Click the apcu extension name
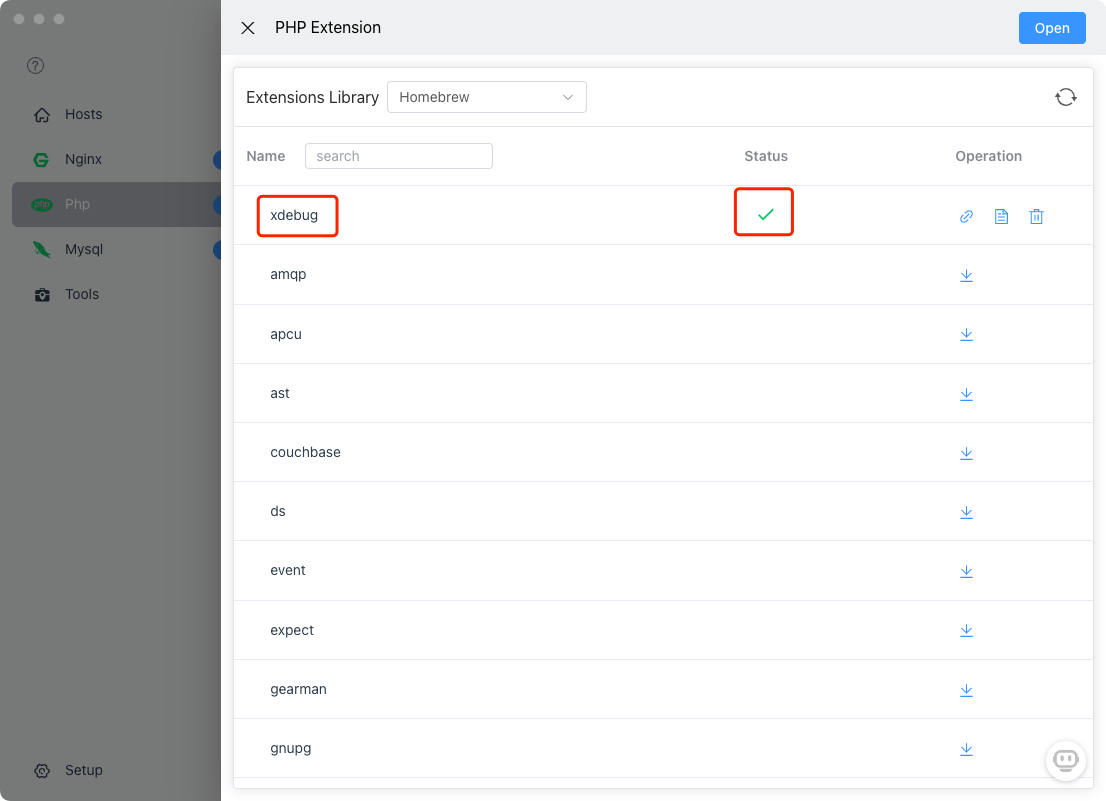This screenshot has width=1106, height=801. 286,335
